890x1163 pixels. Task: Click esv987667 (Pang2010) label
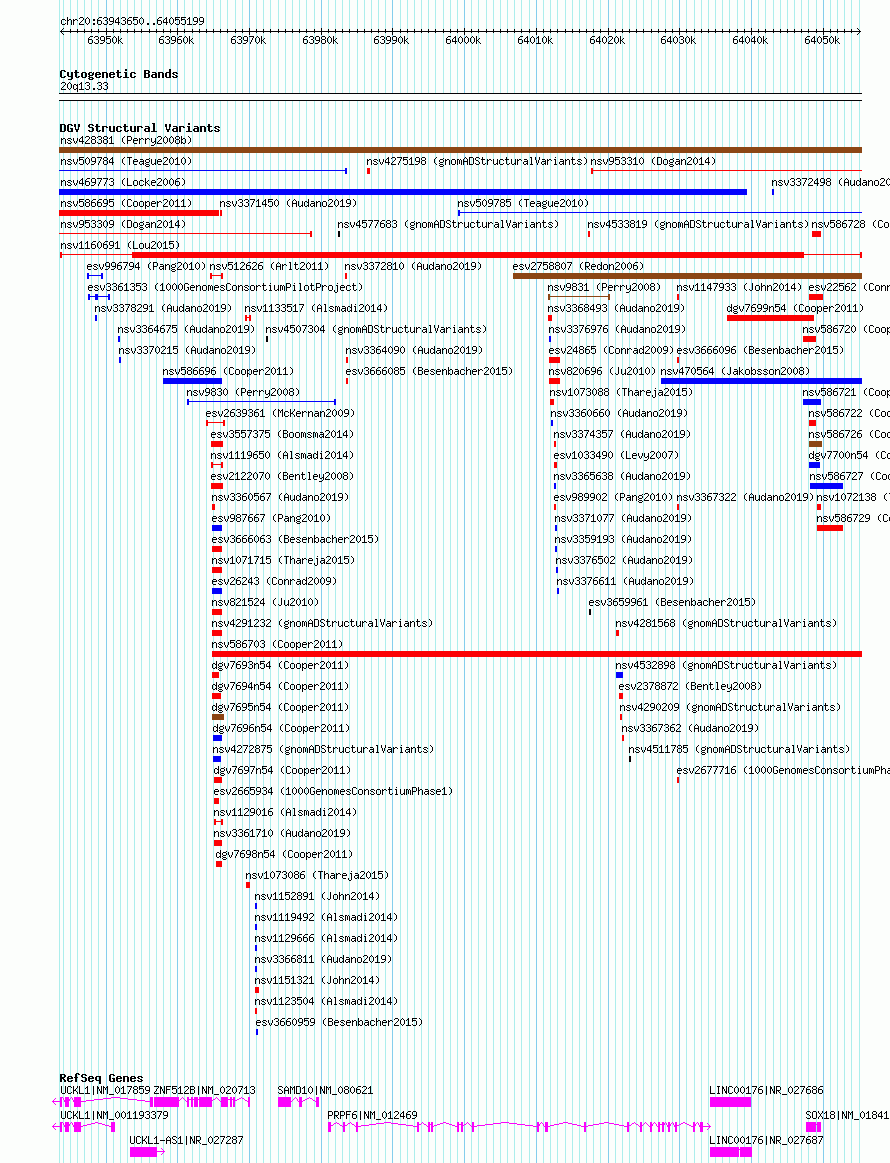271,518
